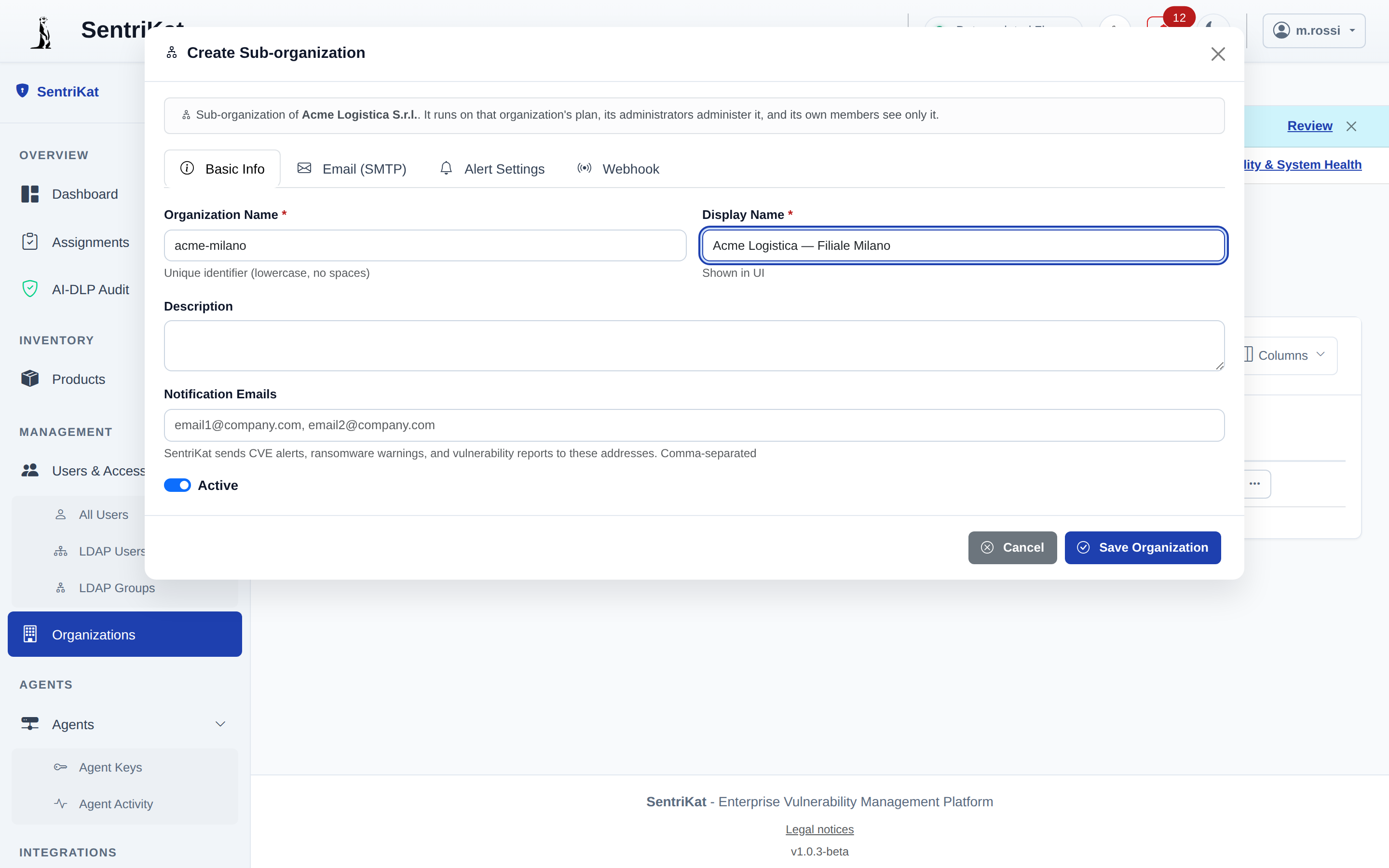The width and height of the screenshot is (1389, 868).
Task: Open Agent Keys in sidebar
Action: (110, 767)
